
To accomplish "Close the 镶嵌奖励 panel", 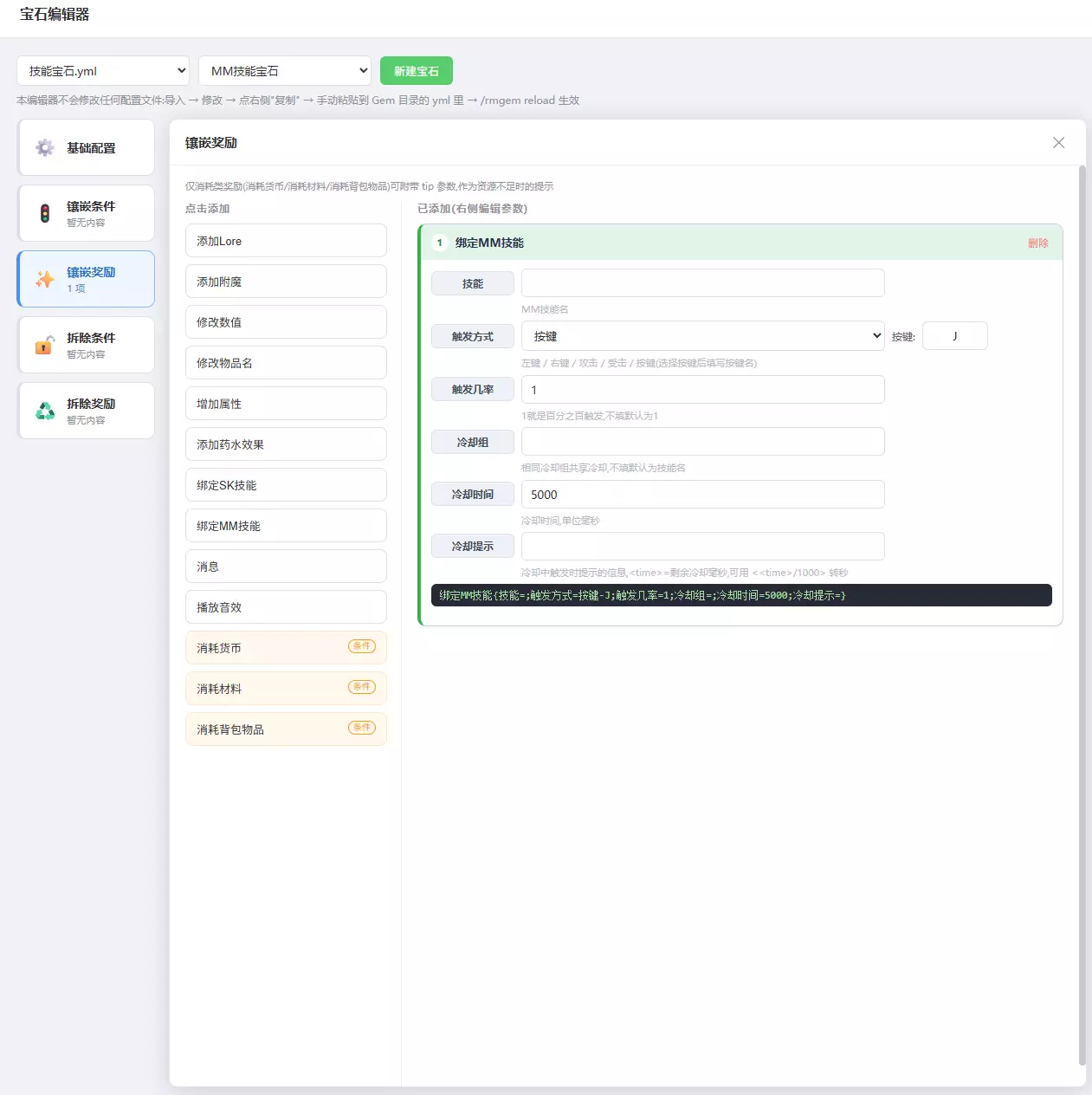I will pos(1058,143).
